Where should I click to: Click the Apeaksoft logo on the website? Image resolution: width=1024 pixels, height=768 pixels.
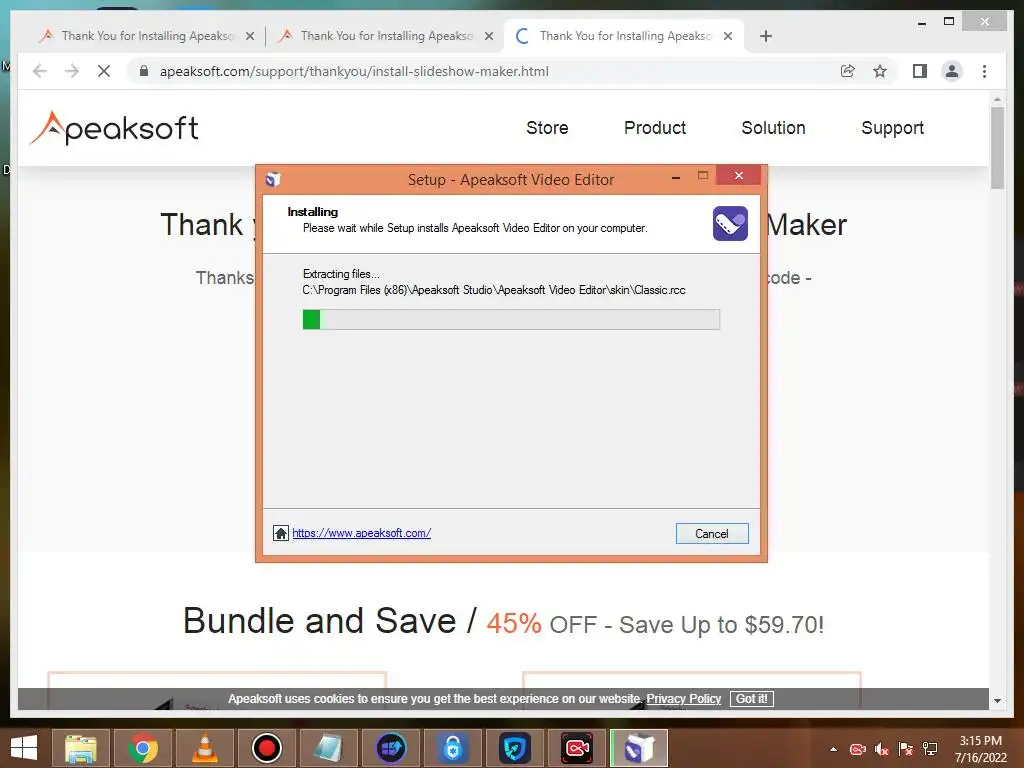pyautogui.click(x=114, y=128)
